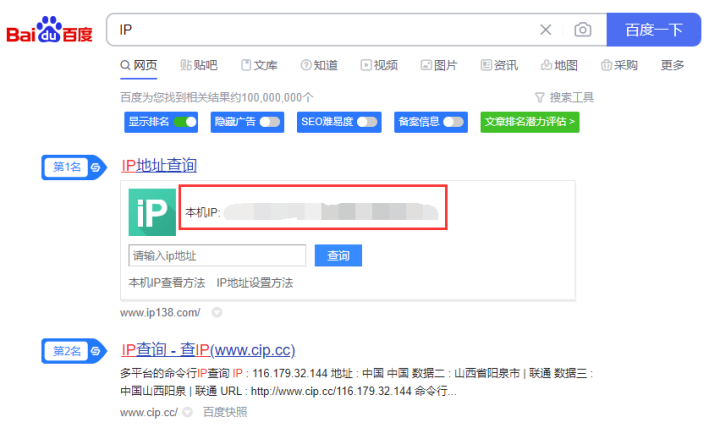Open camera image search icon
This screenshot has height=428, width=720.
[x=583, y=30]
